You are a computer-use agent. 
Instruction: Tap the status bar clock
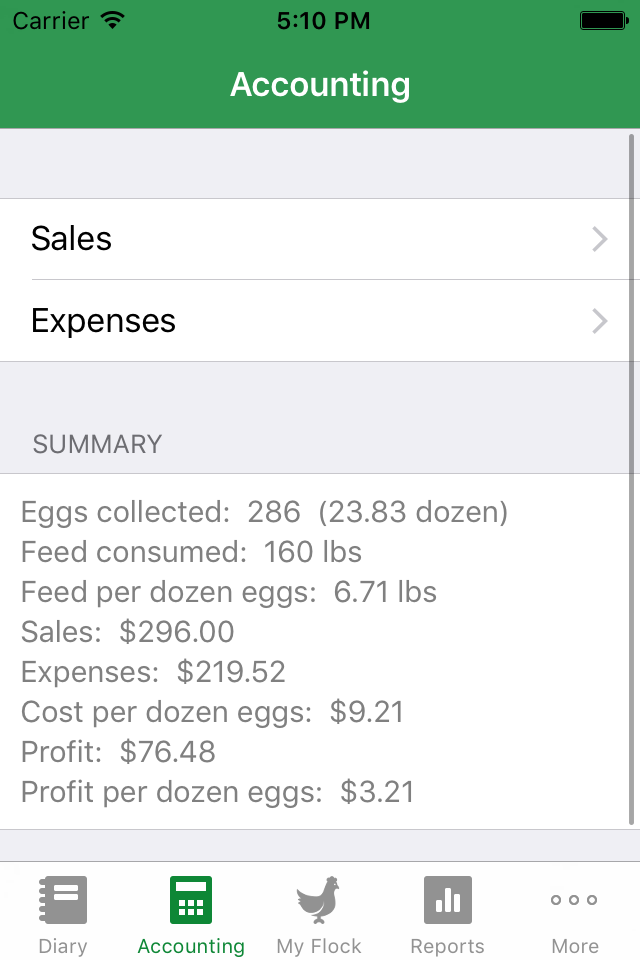[x=323, y=20]
